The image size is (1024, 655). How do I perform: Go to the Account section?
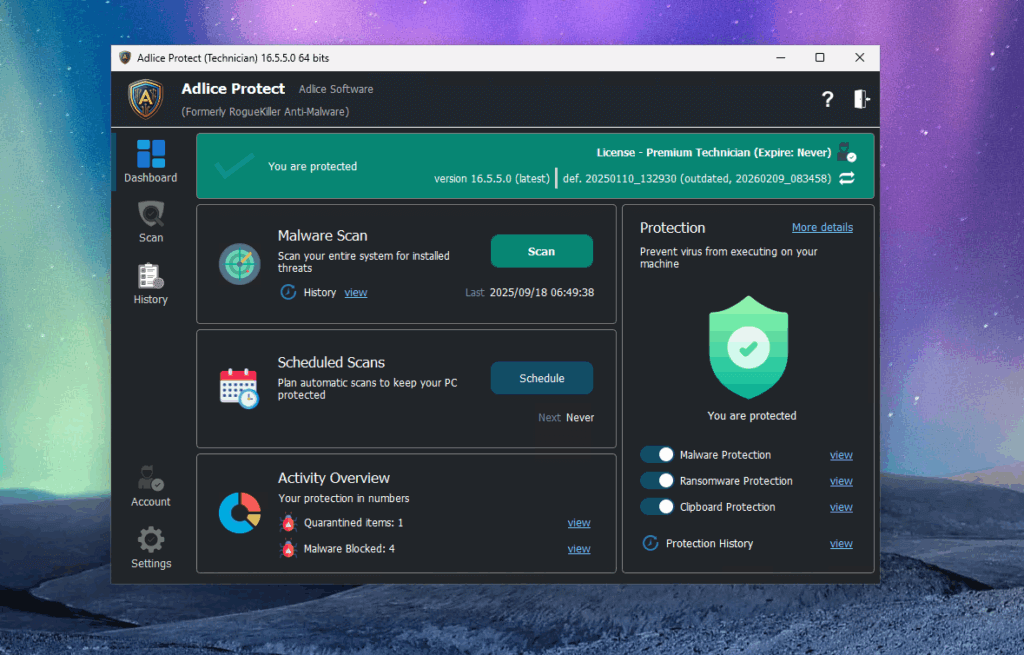pos(151,486)
